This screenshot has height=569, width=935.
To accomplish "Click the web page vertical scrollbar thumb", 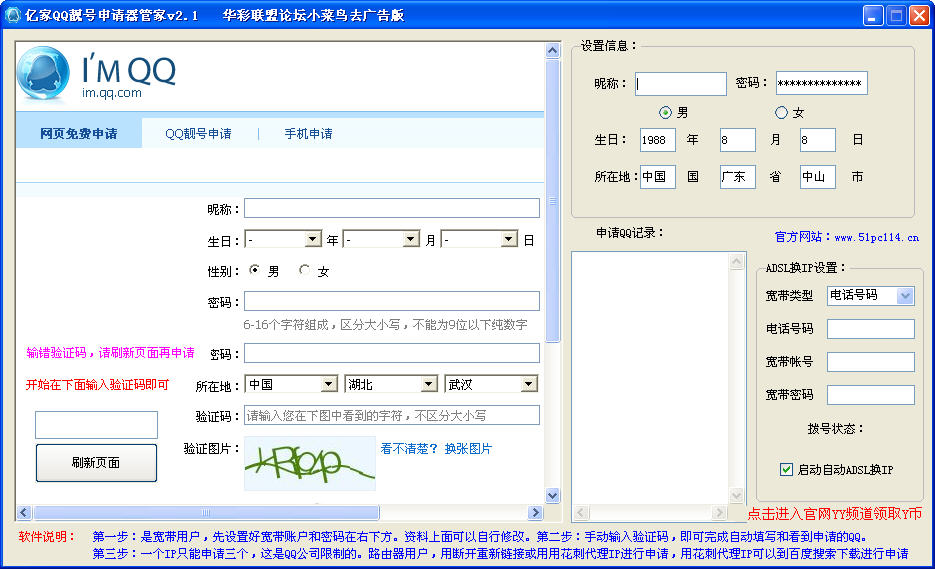I will pyautogui.click(x=553, y=201).
